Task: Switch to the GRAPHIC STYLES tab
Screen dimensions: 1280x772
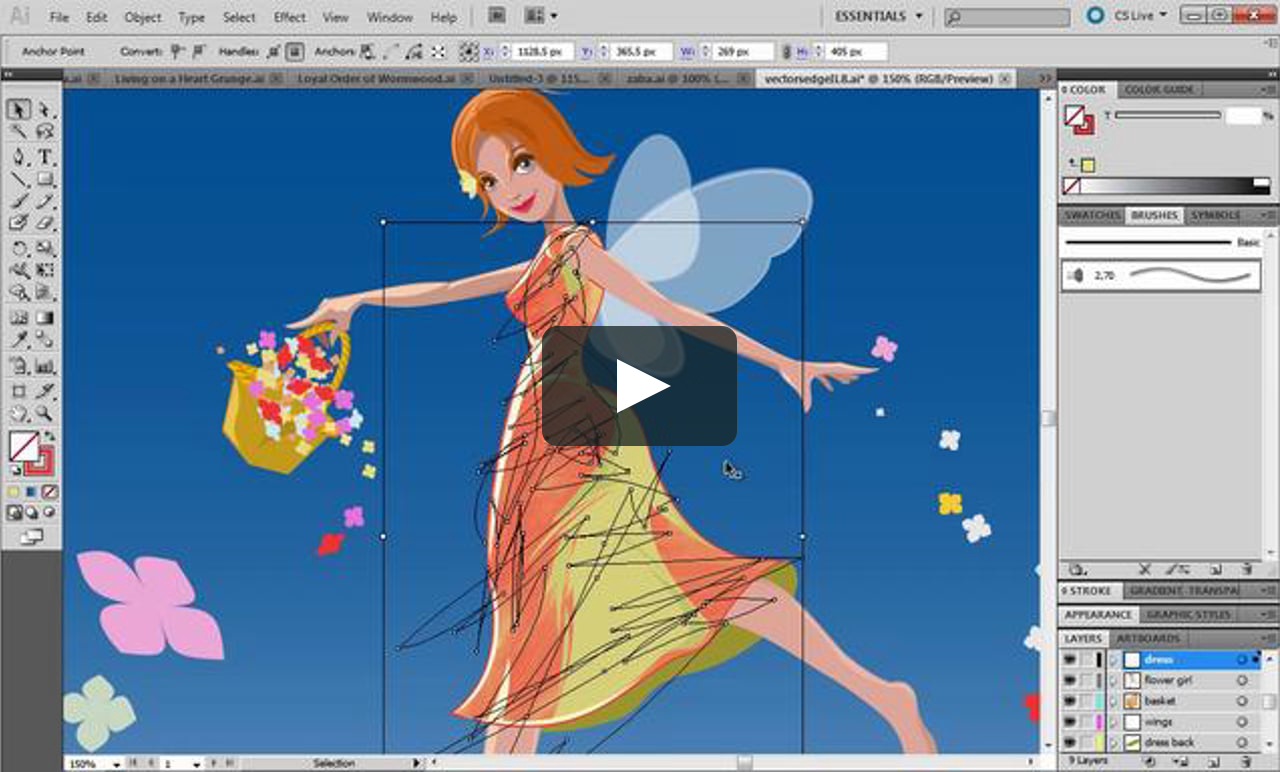Action: tap(1188, 615)
